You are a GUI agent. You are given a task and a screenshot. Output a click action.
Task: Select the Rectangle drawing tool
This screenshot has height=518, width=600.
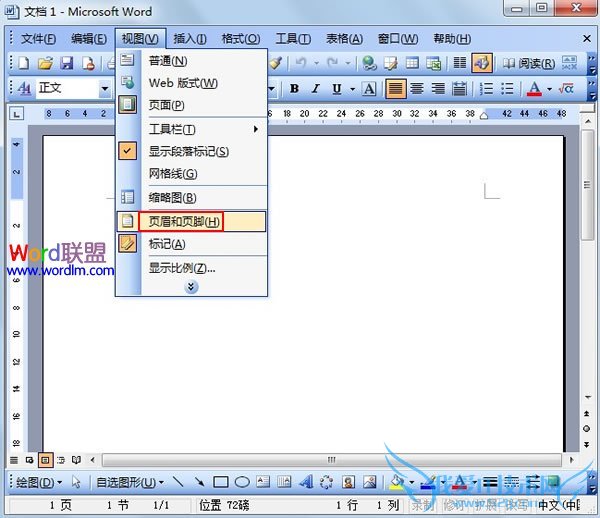[x=221, y=482]
